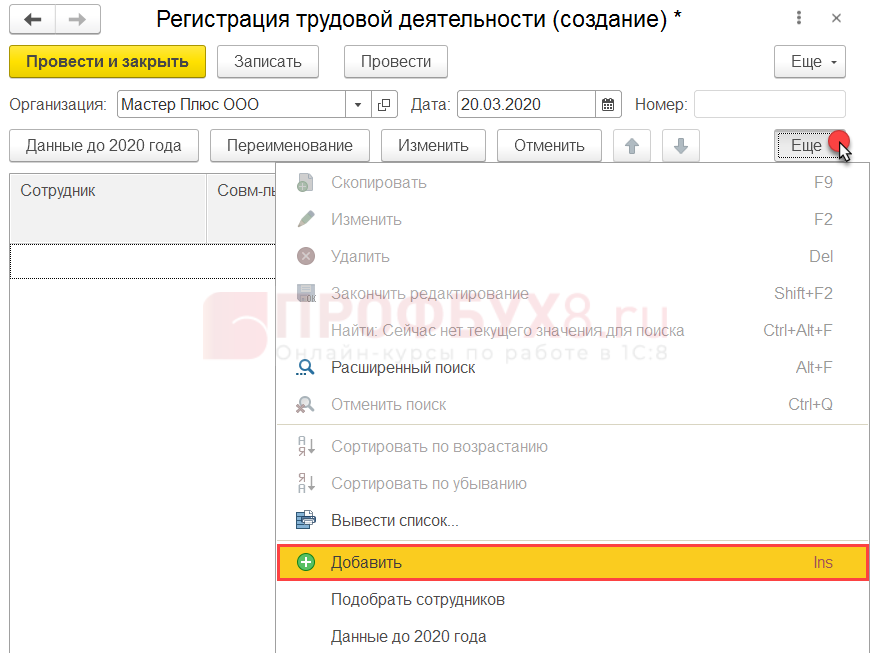Open the calendar picker for Дата
Viewport: 870px width, 653px height.
608,104
